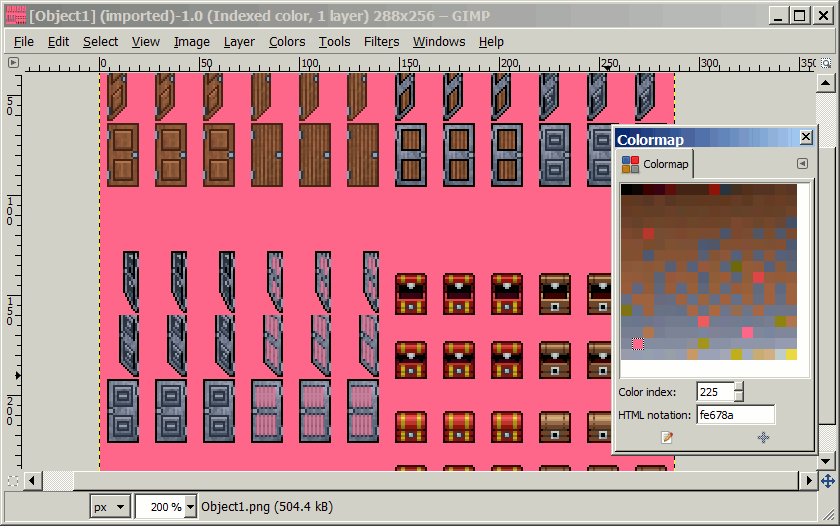This screenshot has height=526, width=840.
Task: Open the Layer menu
Action: pyautogui.click(x=239, y=42)
